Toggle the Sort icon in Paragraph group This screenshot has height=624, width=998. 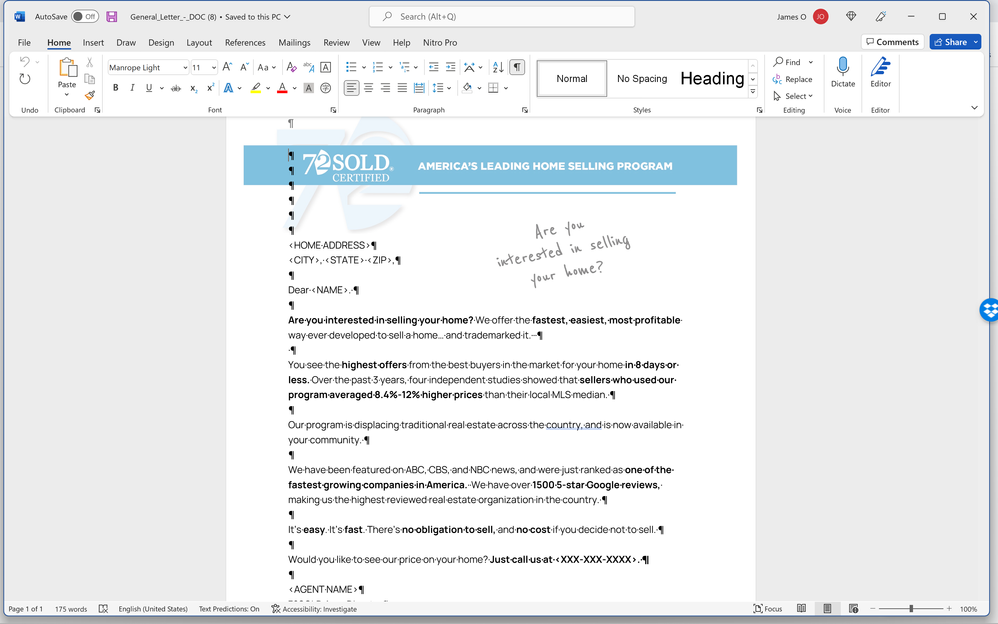pyautogui.click(x=500, y=67)
